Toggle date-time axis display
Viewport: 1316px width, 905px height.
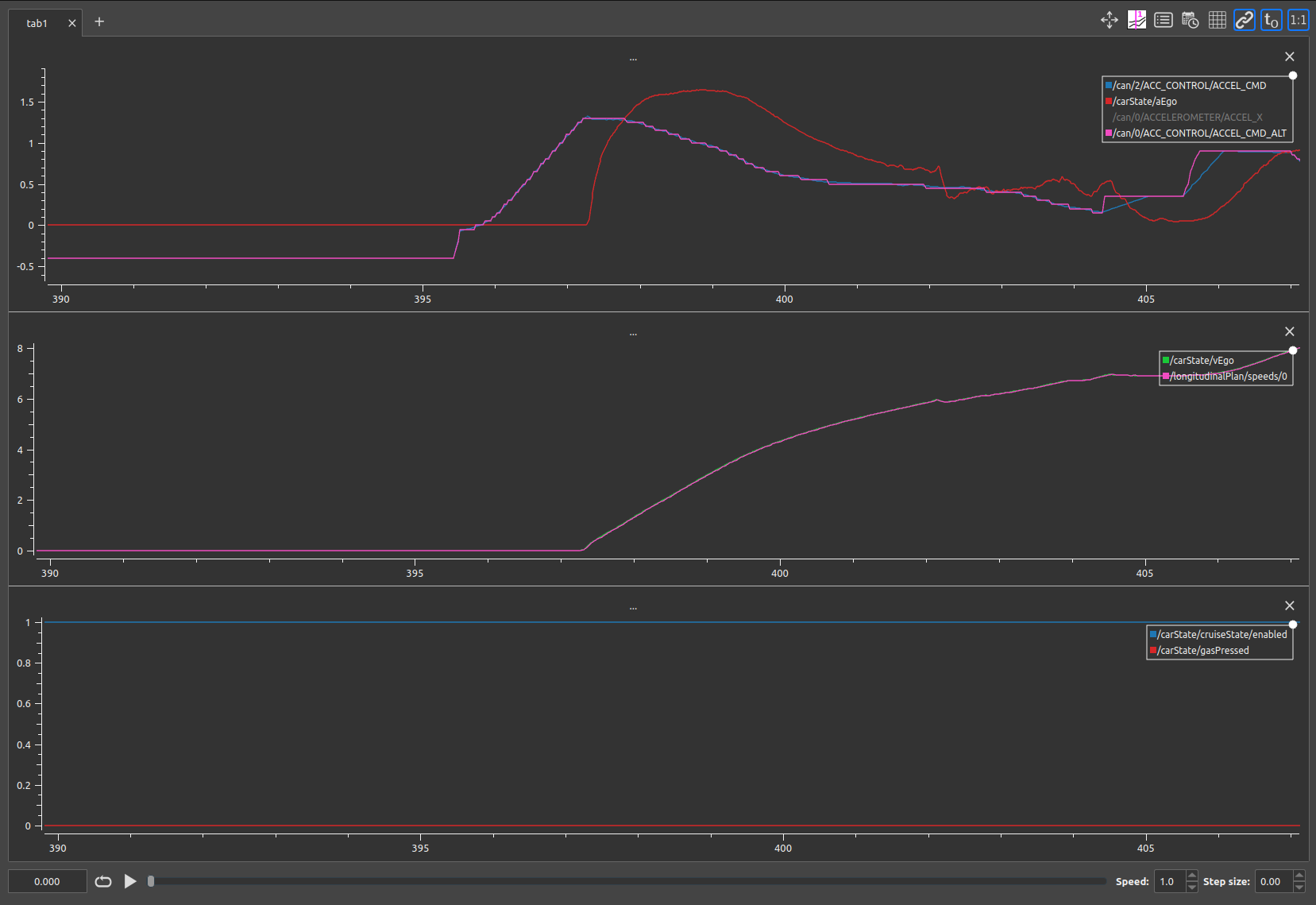[1191, 20]
